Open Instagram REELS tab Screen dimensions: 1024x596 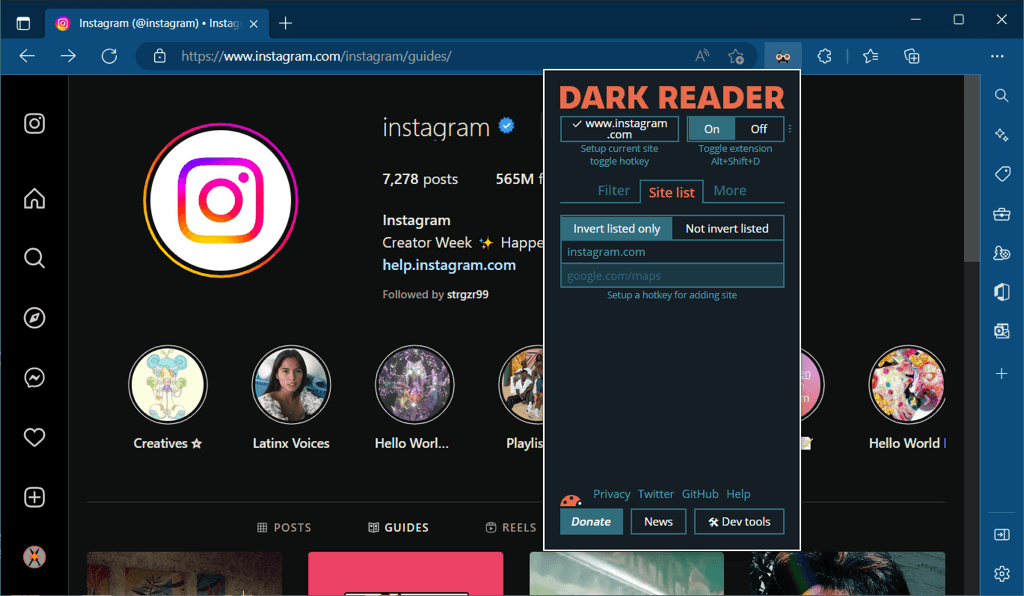coord(511,527)
